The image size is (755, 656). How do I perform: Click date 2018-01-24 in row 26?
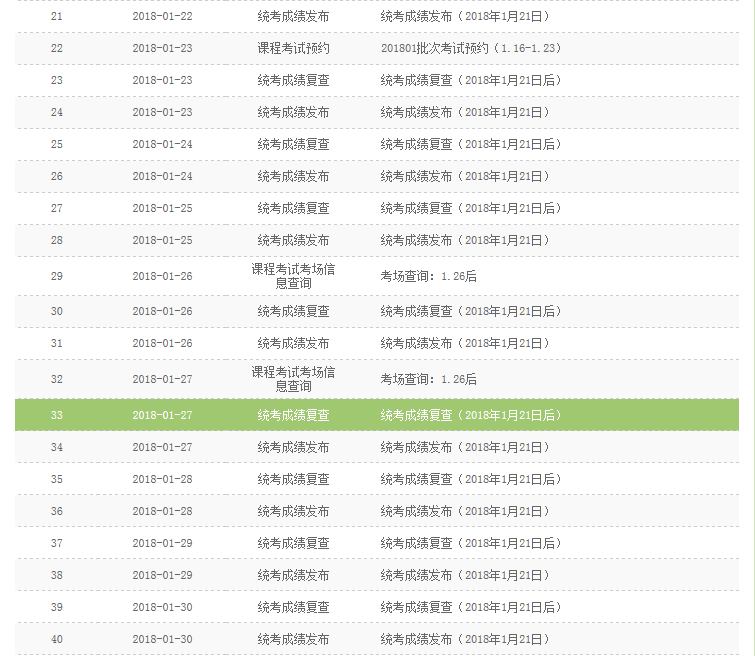tap(162, 176)
